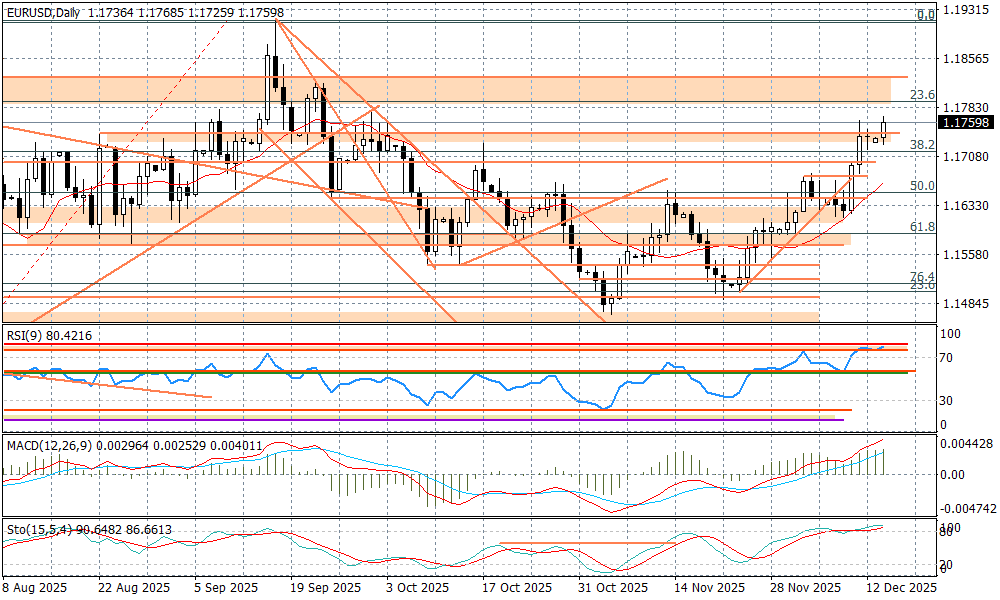Click the 8 Aug 2025 date marker
This screenshot has width=1000, height=600.
(35, 587)
